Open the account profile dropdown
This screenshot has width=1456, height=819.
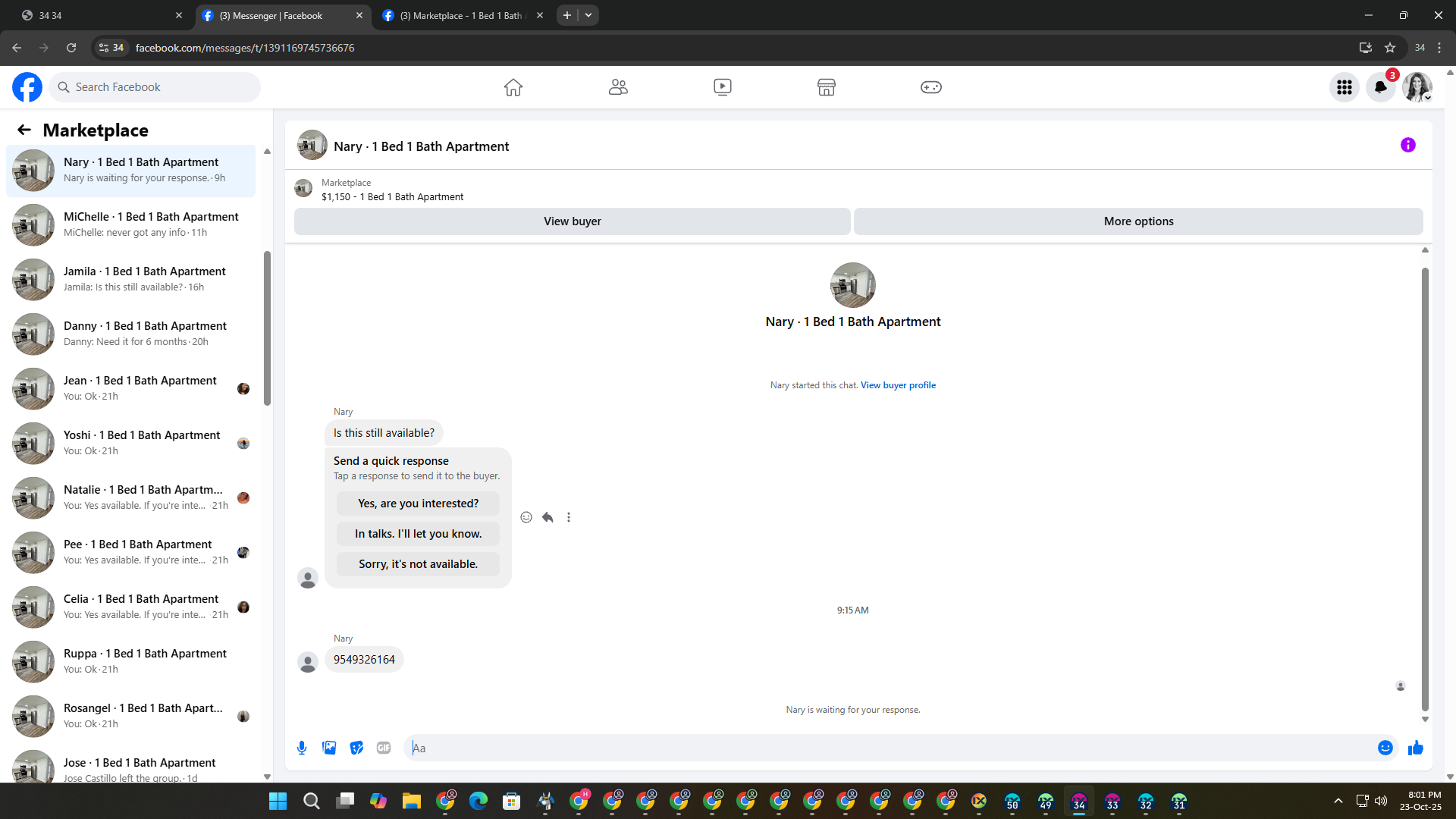coord(1417,87)
